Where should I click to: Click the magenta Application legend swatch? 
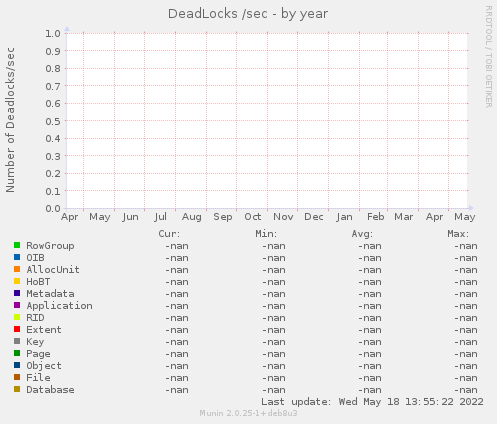(17, 305)
